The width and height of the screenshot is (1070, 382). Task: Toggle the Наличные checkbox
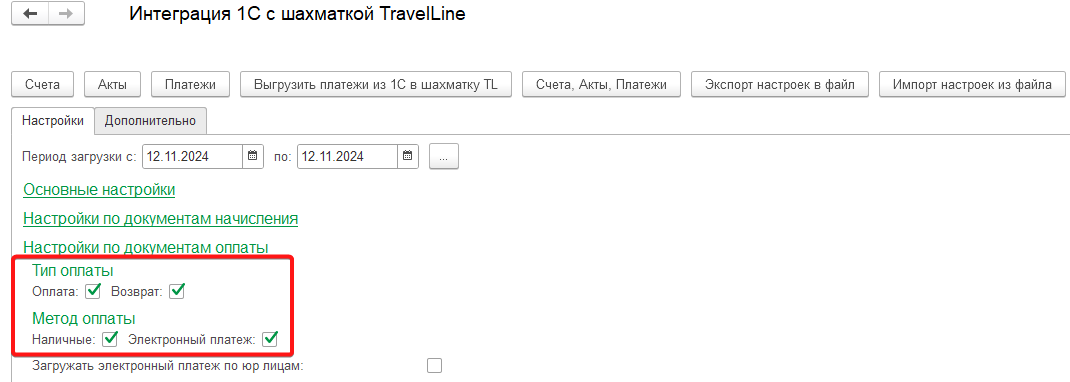tap(109, 338)
